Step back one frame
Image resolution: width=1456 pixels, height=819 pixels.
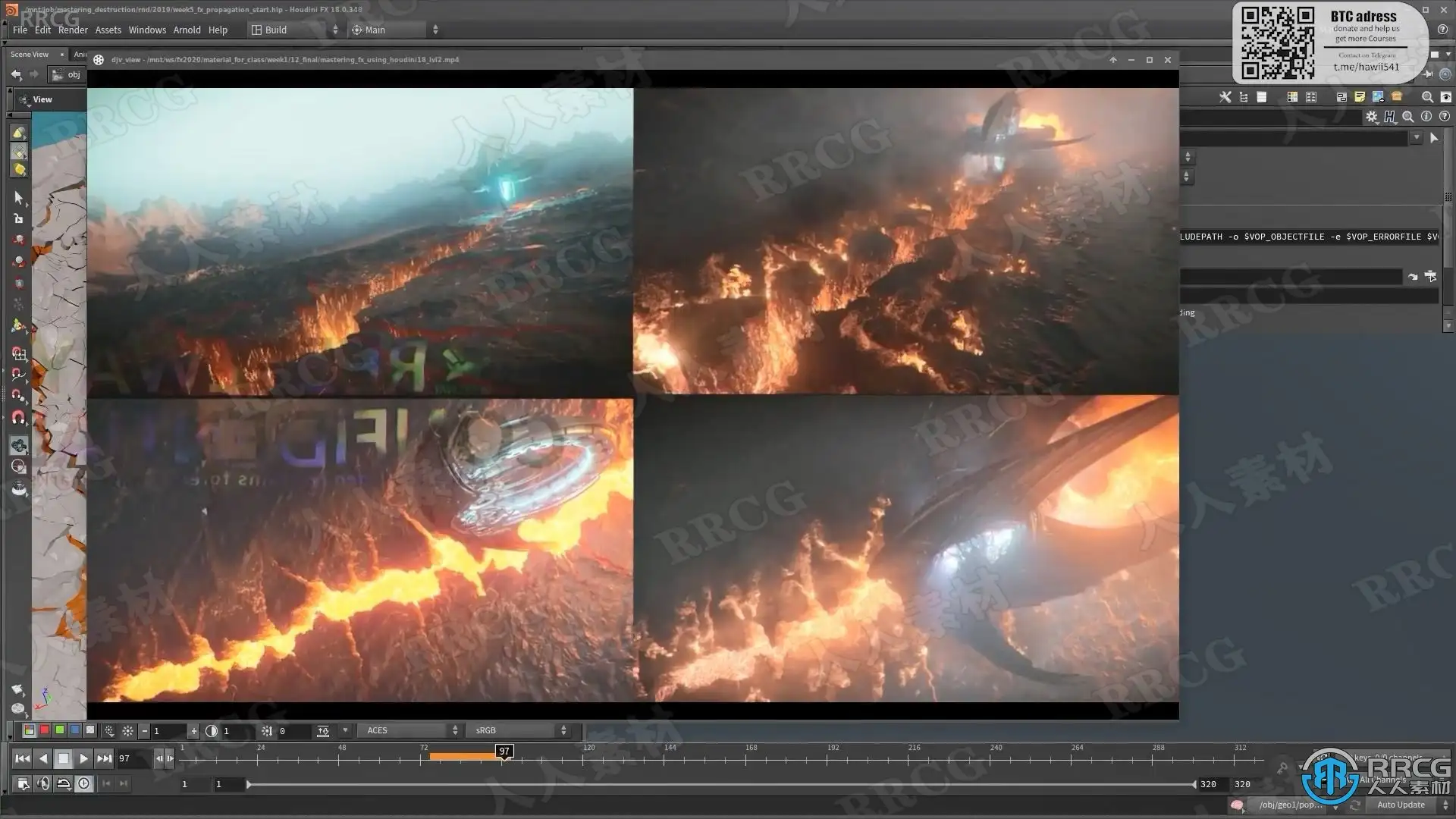tap(158, 758)
